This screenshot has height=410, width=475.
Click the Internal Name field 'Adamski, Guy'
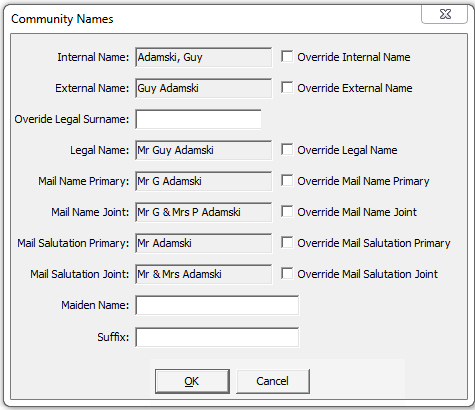[204, 57]
